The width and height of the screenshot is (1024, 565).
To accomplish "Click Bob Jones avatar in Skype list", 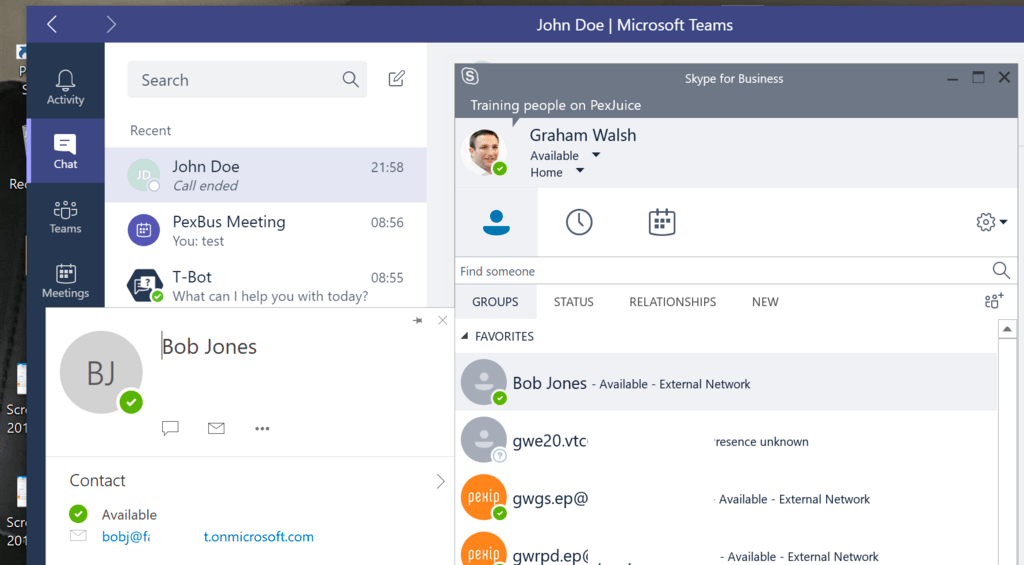I will tap(484, 382).
